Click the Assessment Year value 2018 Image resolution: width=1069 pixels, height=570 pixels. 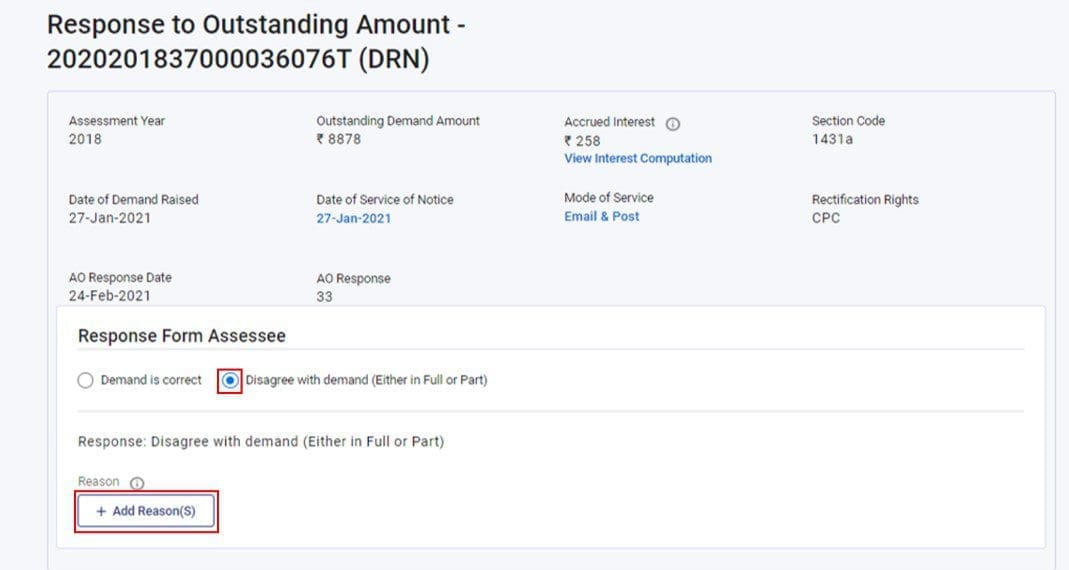pyautogui.click(x=85, y=139)
